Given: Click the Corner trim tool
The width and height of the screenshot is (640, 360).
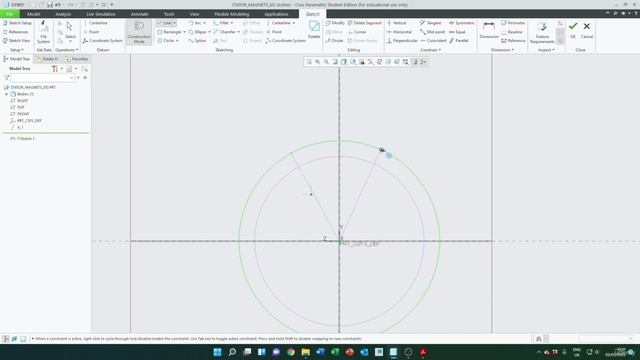Looking at the screenshot, I should coord(357,32).
